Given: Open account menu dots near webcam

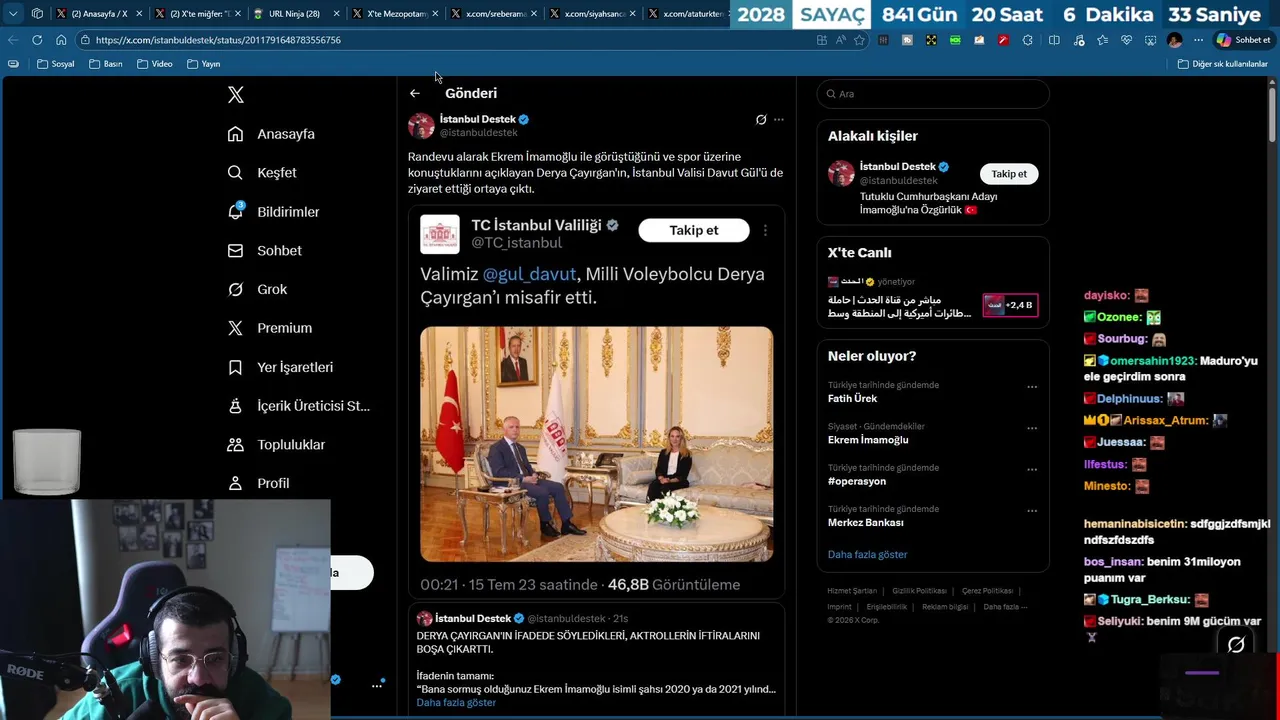Looking at the screenshot, I should (x=377, y=685).
